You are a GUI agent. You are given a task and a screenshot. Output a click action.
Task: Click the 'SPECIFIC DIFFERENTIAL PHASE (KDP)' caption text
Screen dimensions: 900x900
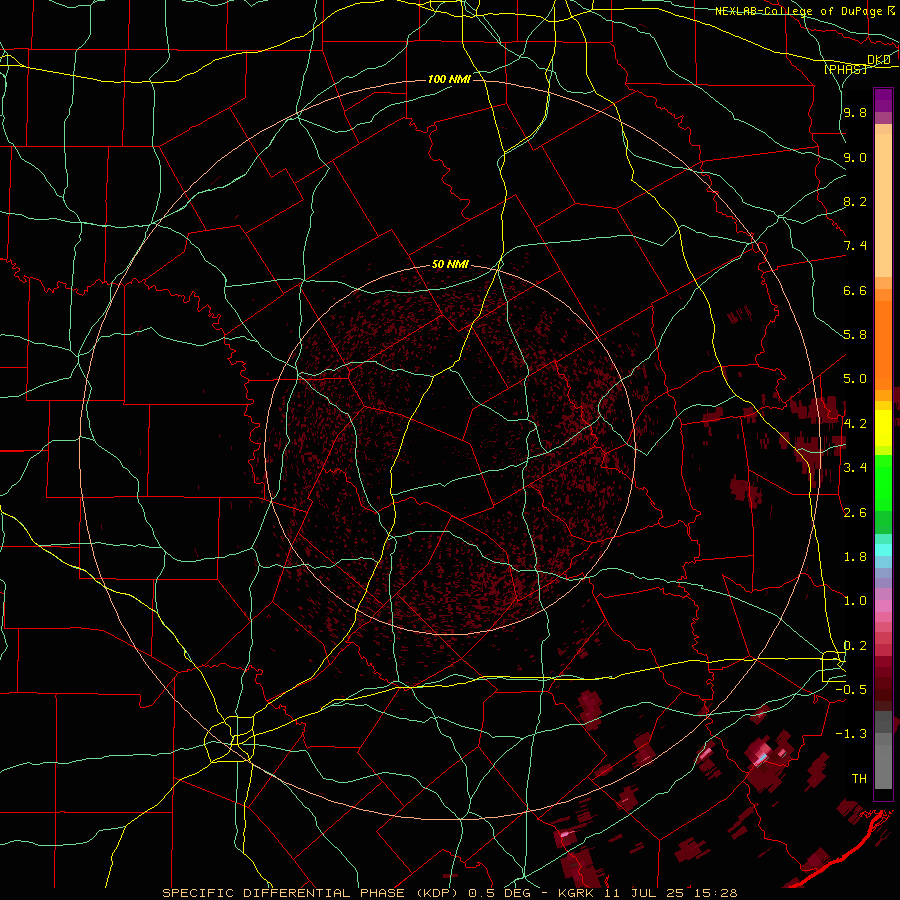[310, 893]
